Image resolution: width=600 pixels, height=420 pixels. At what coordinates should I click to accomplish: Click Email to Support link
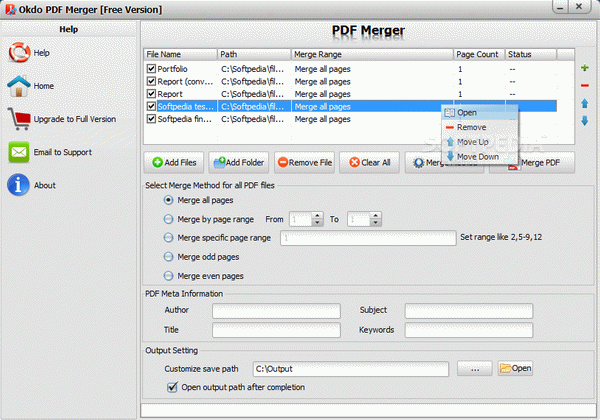tap(63, 152)
